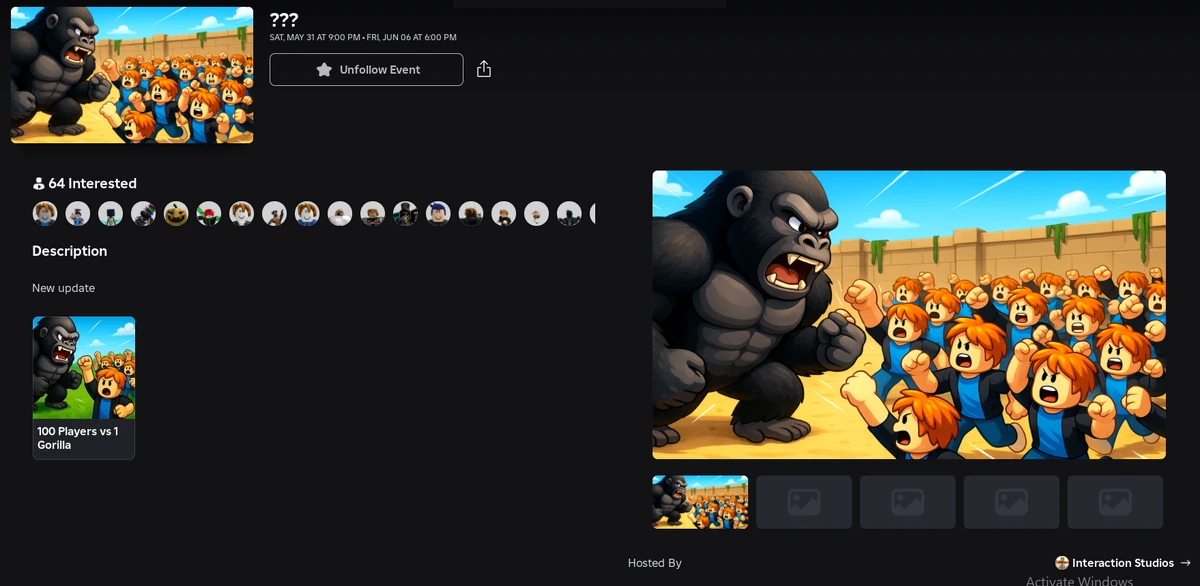Click the large gorilla versus players event image
This screenshot has width=1200, height=586.
click(x=908, y=314)
